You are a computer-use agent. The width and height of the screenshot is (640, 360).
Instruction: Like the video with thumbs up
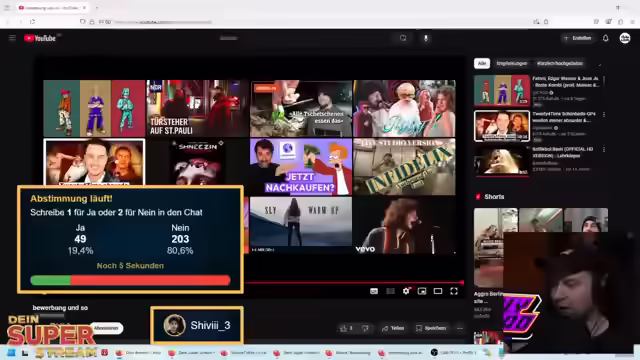pyautogui.click(x=346, y=328)
